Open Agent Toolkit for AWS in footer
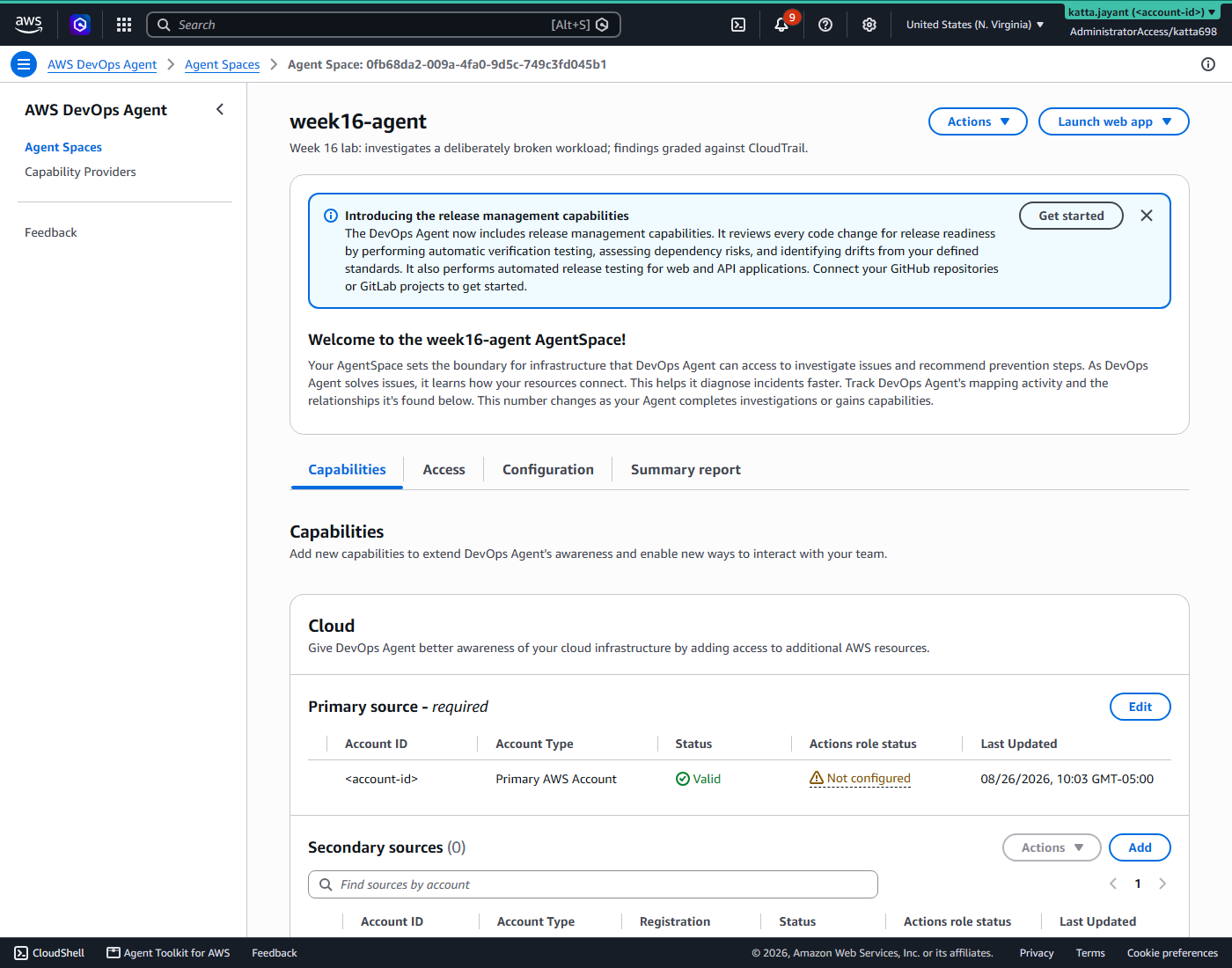This screenshot has height=968, width=1232. [168, 953]
